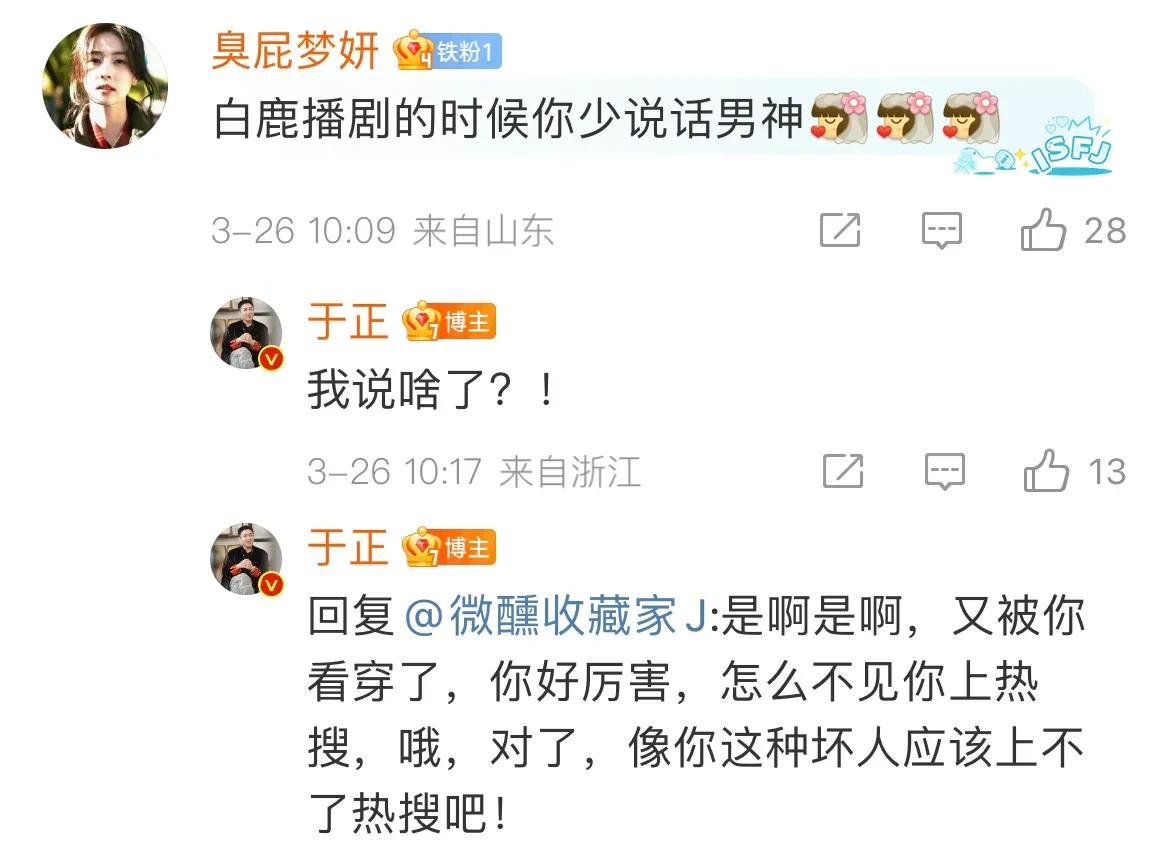Open 于正's username in the second reply
The height and width of the screenshot is (846, 1170).
pos(348,548)
